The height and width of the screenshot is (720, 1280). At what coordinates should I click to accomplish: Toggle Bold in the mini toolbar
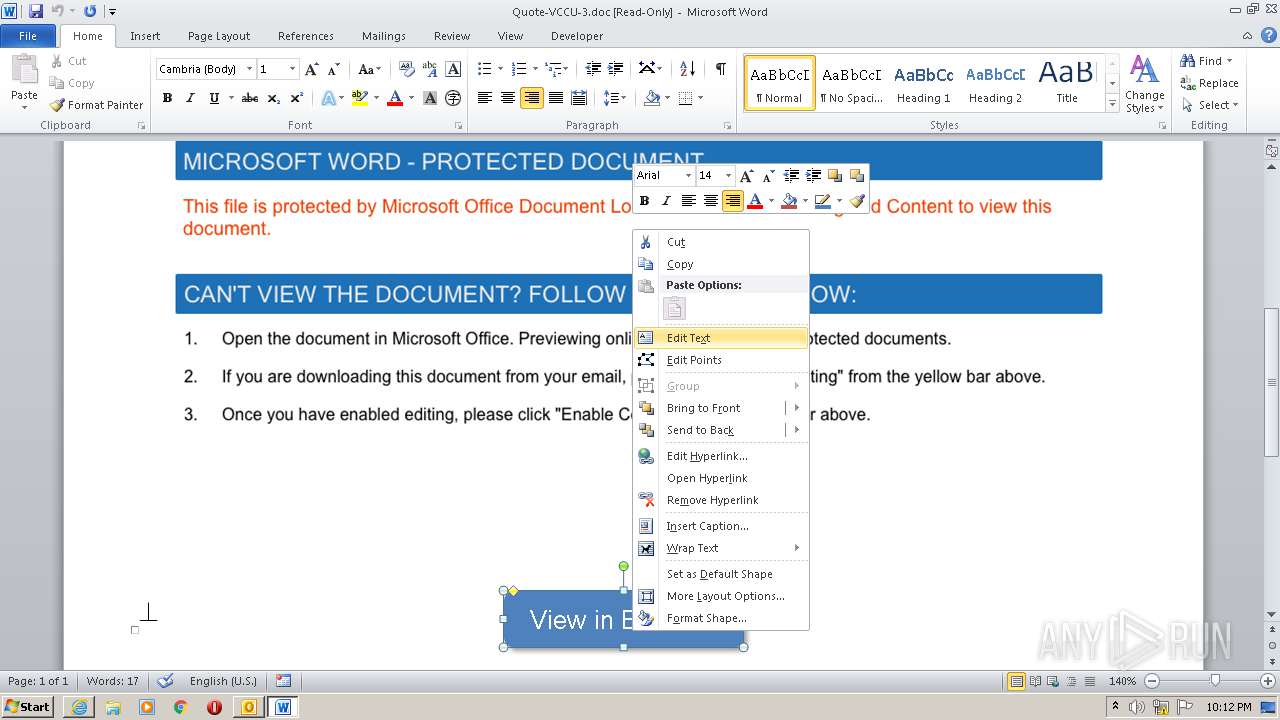(x=644, y=201)
